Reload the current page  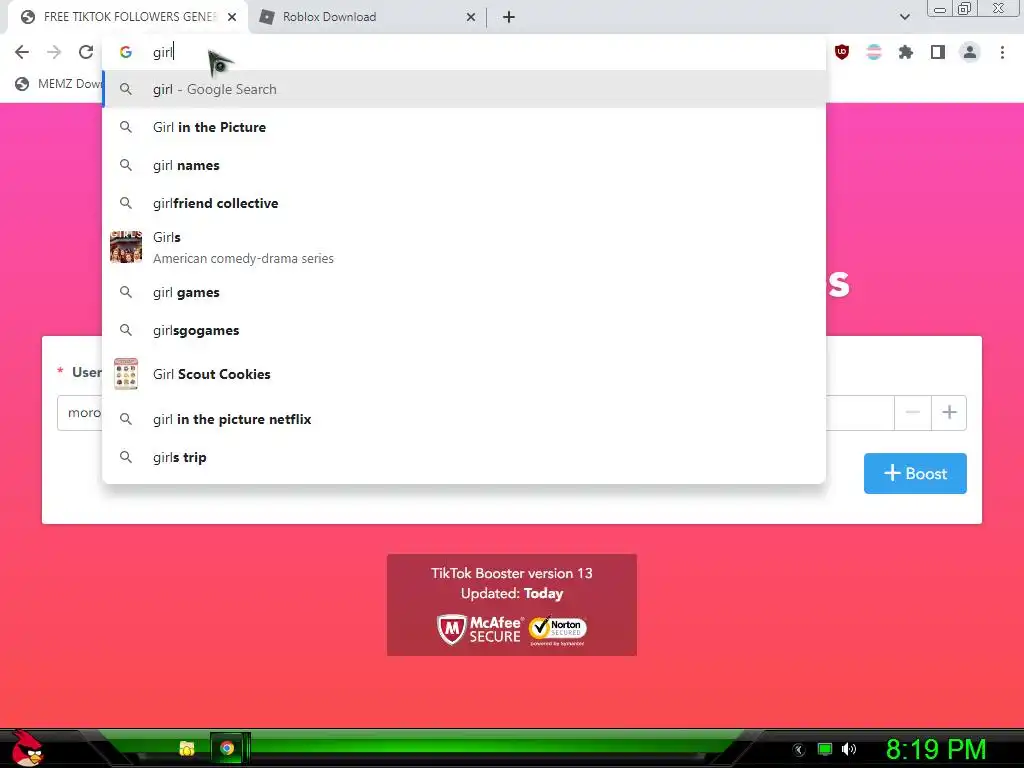tap(86, 52)
